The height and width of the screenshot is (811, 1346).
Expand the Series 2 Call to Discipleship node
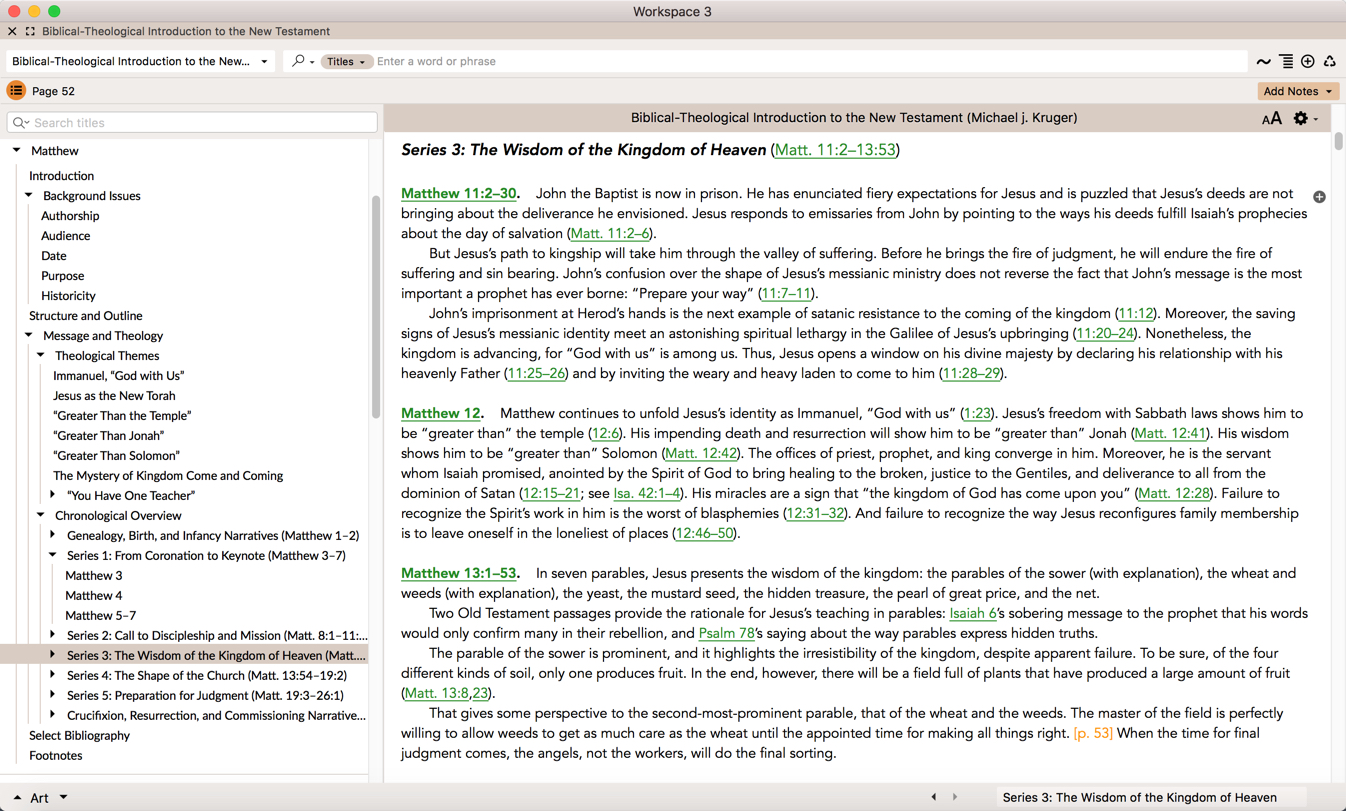coord(53,635)
